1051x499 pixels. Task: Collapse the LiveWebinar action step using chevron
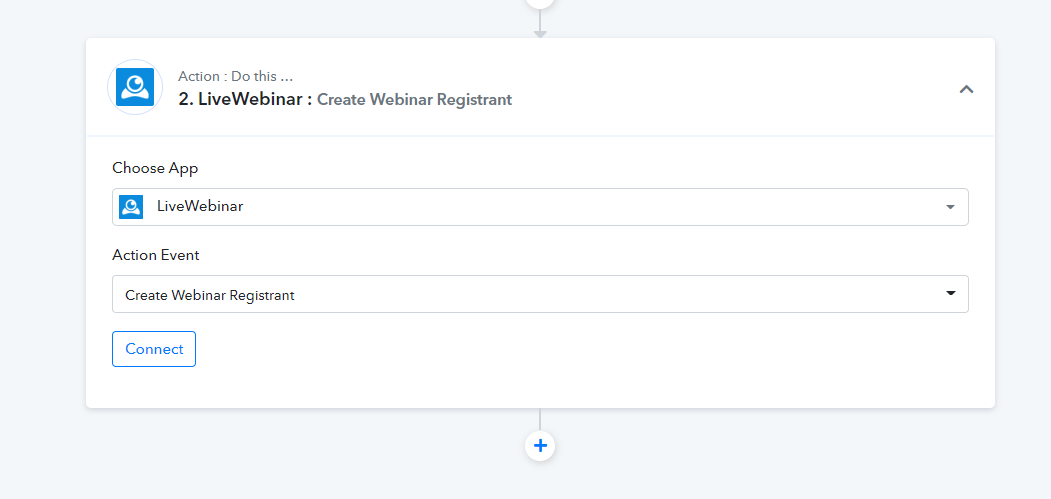[966, 89]
